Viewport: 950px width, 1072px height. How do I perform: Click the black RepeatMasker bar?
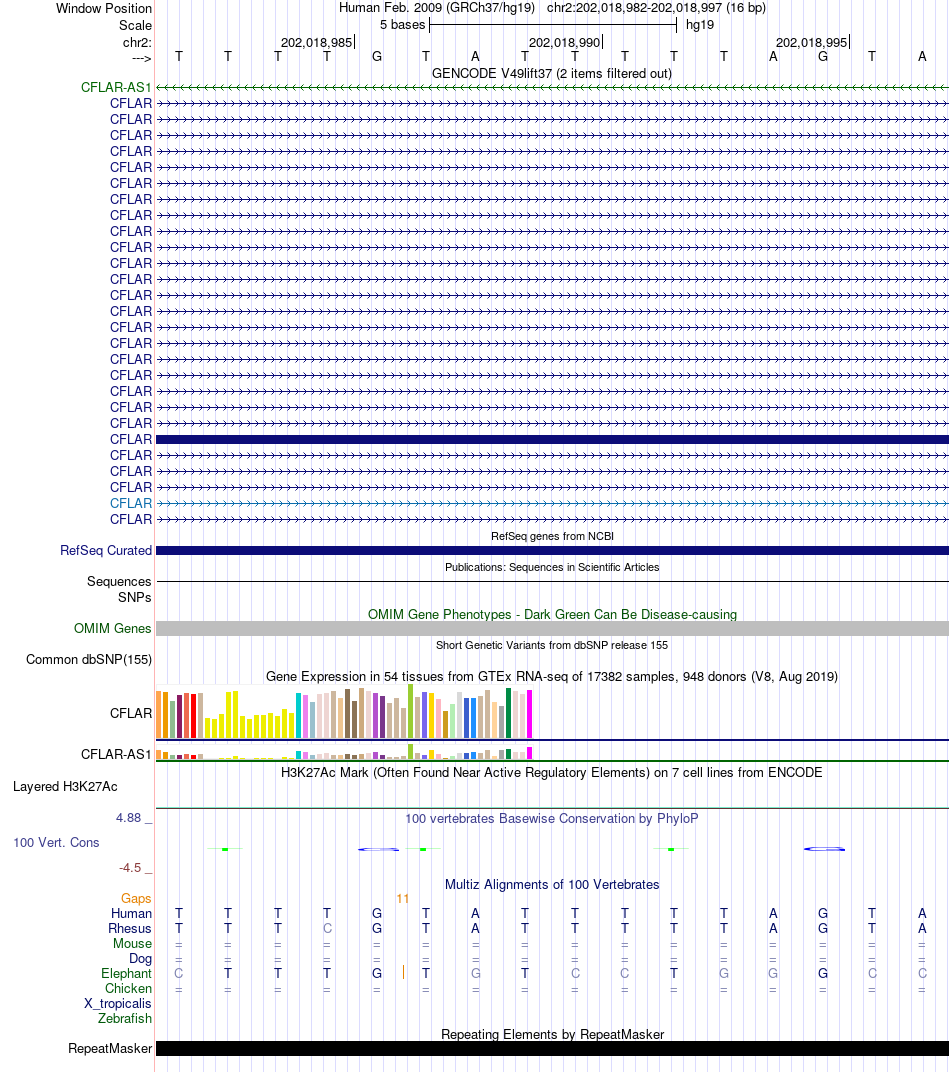click(x=552, y=1049)
